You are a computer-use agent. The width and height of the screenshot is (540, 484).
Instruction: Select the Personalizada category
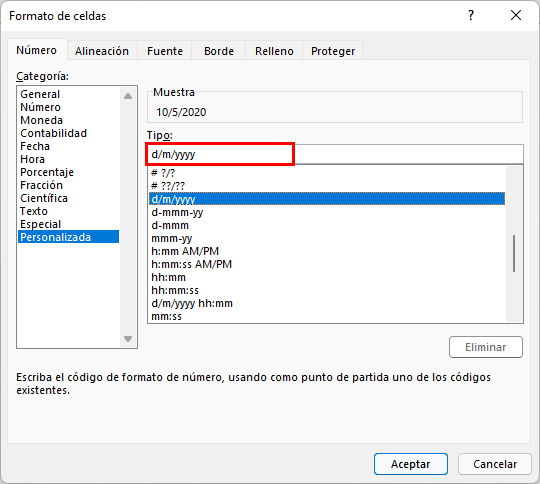pyautogui.click(x=69, y=237)
